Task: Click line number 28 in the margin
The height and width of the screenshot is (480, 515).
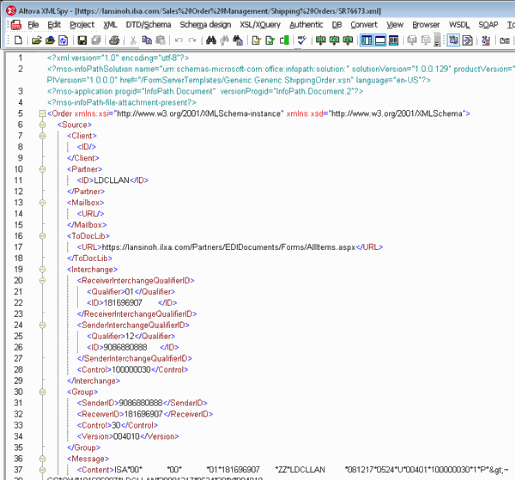Action: (18, 370)
